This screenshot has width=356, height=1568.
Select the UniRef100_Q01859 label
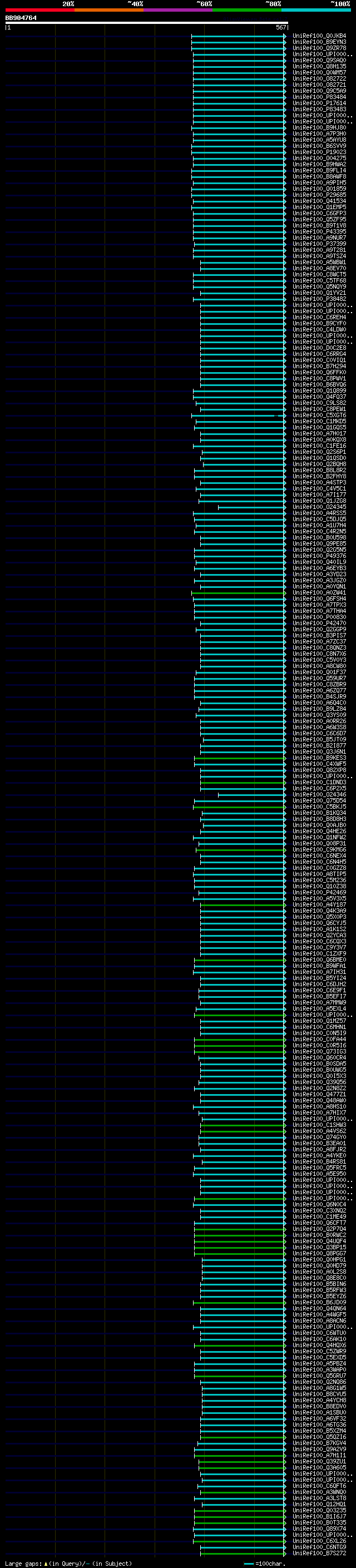319,189
